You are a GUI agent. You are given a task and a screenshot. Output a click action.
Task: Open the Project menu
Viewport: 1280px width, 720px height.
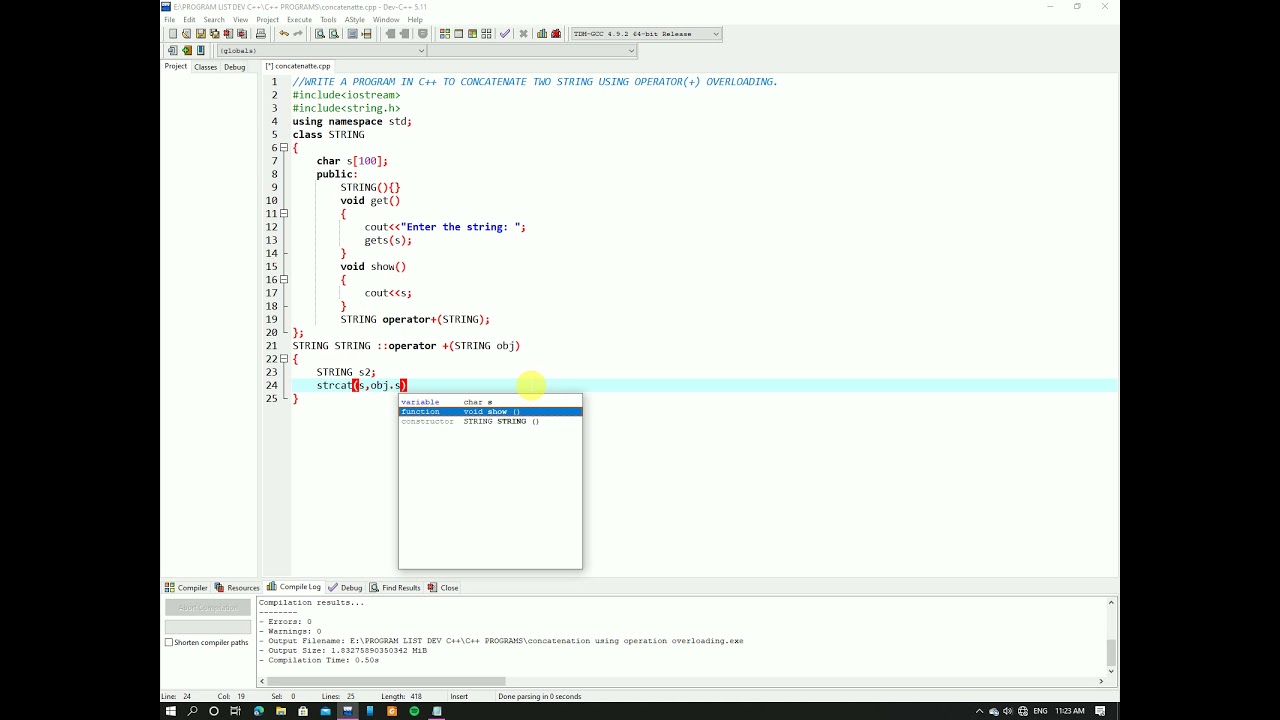coord(267,19)
